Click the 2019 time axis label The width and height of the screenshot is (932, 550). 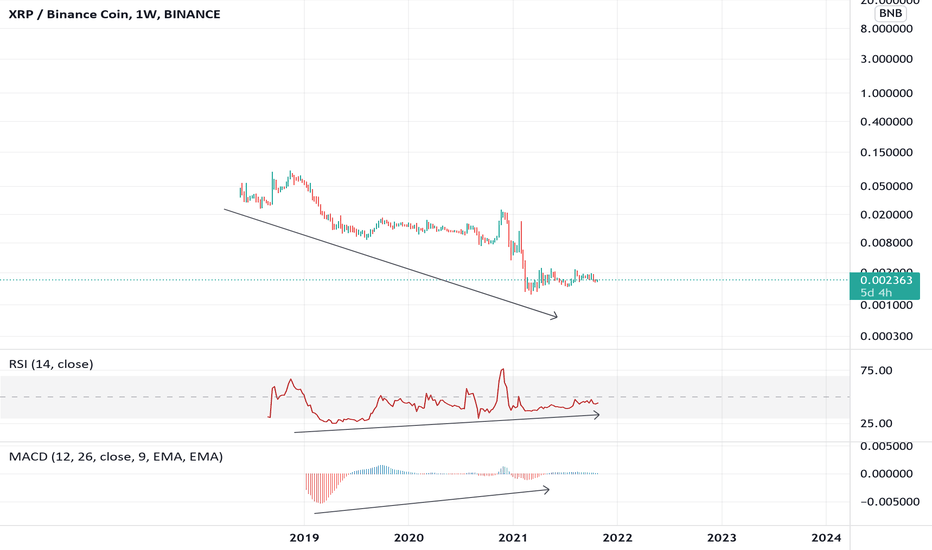[x=304, y=538]
